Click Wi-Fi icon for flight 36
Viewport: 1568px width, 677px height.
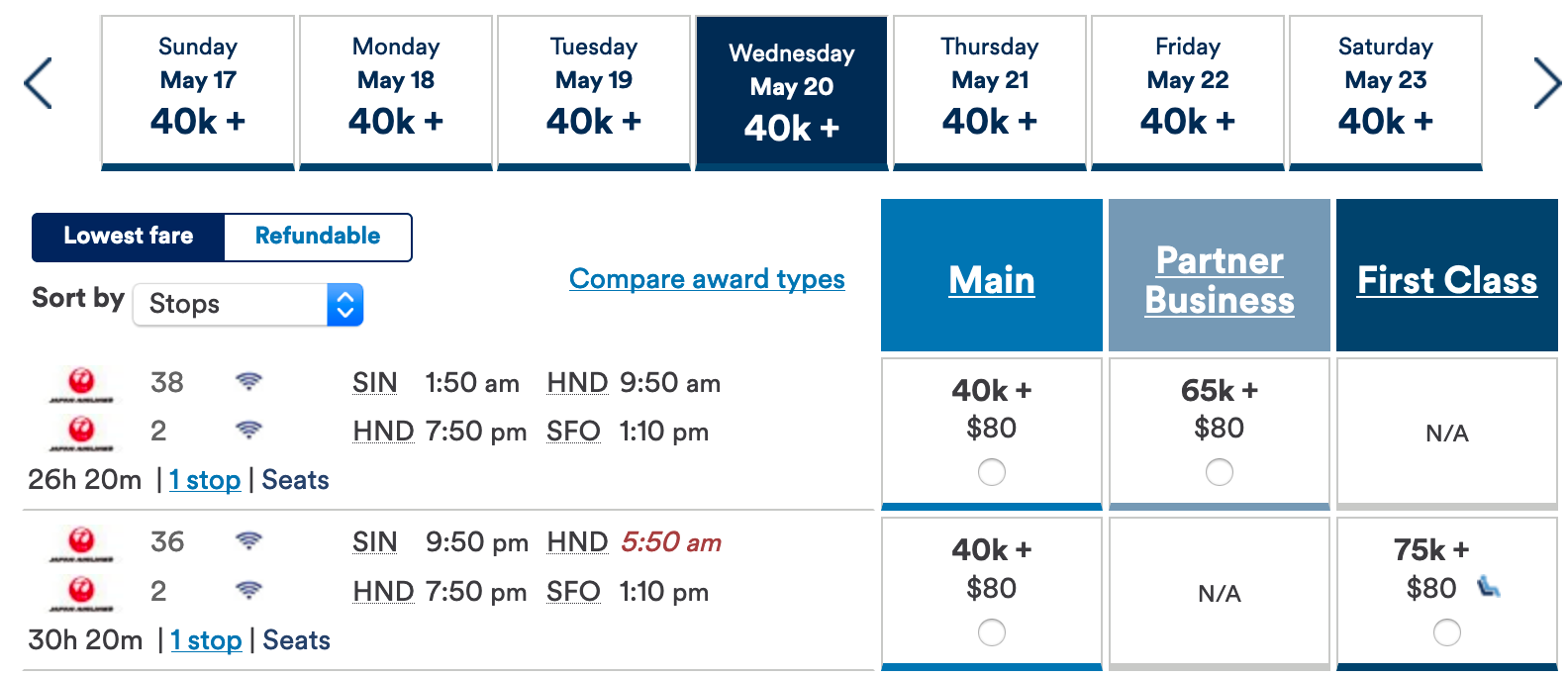tap(248, 540)
